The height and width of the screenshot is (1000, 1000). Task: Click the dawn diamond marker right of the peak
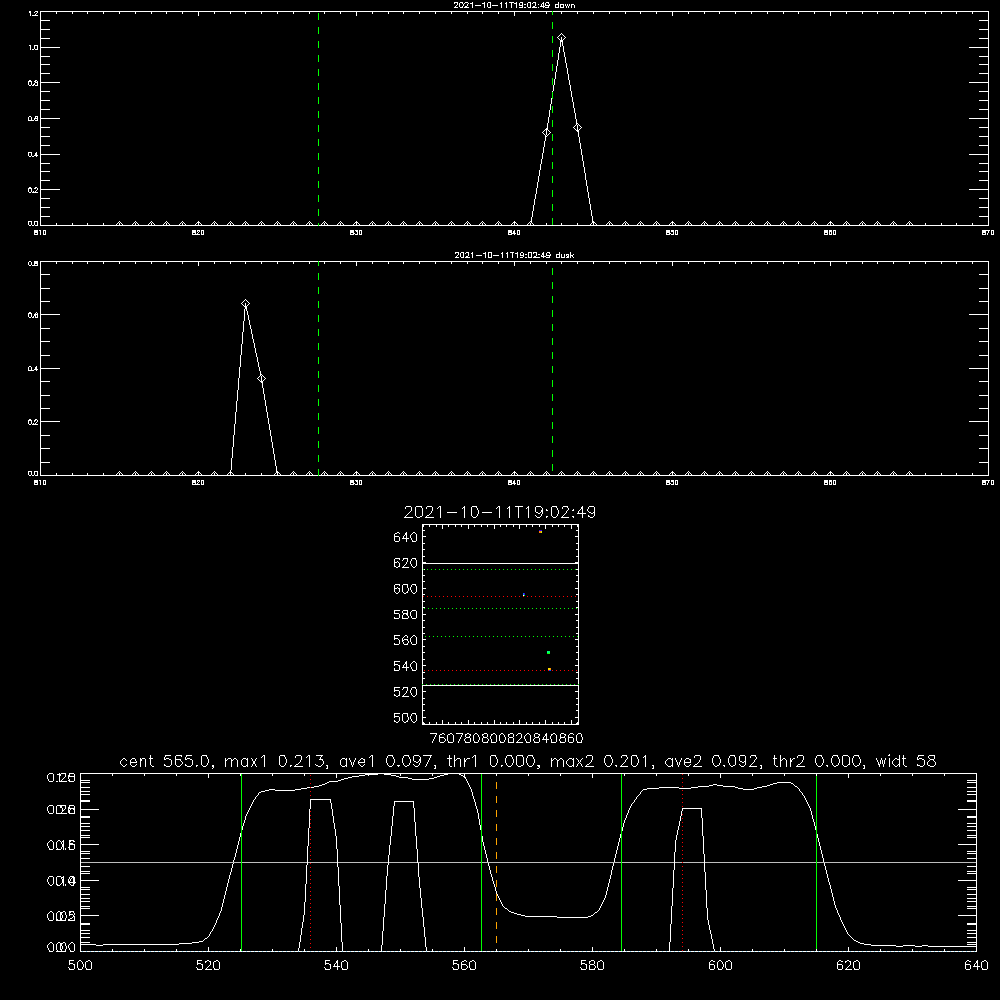[577, 128]
